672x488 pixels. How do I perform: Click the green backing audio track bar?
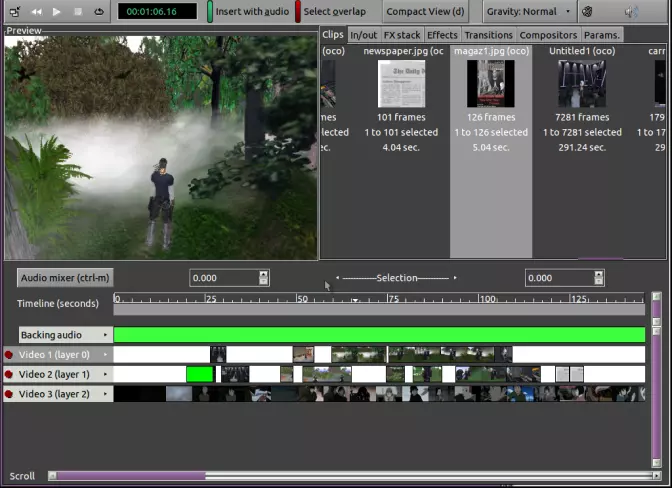point(379,335)
